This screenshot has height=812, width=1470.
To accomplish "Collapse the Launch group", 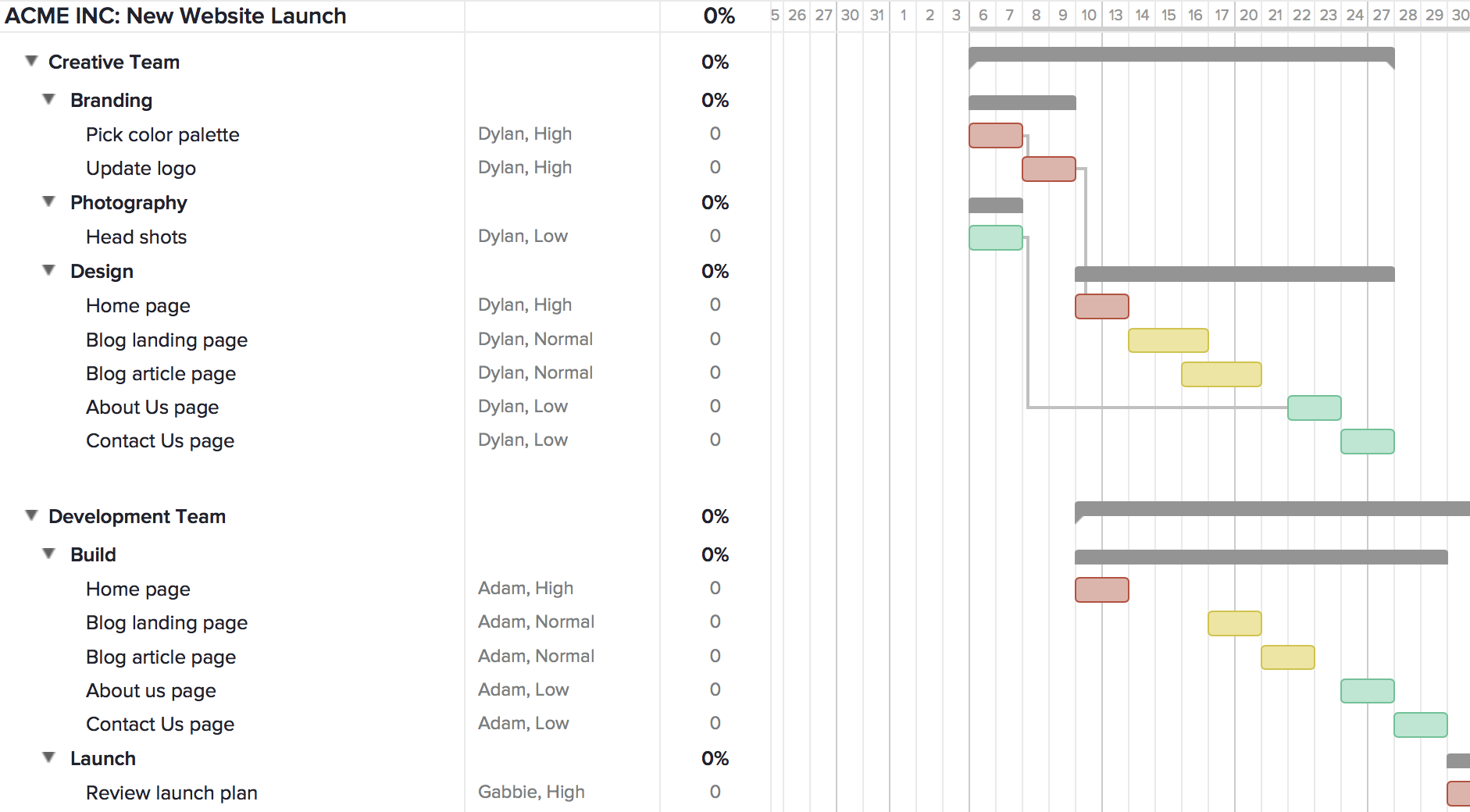I will 48,757.
